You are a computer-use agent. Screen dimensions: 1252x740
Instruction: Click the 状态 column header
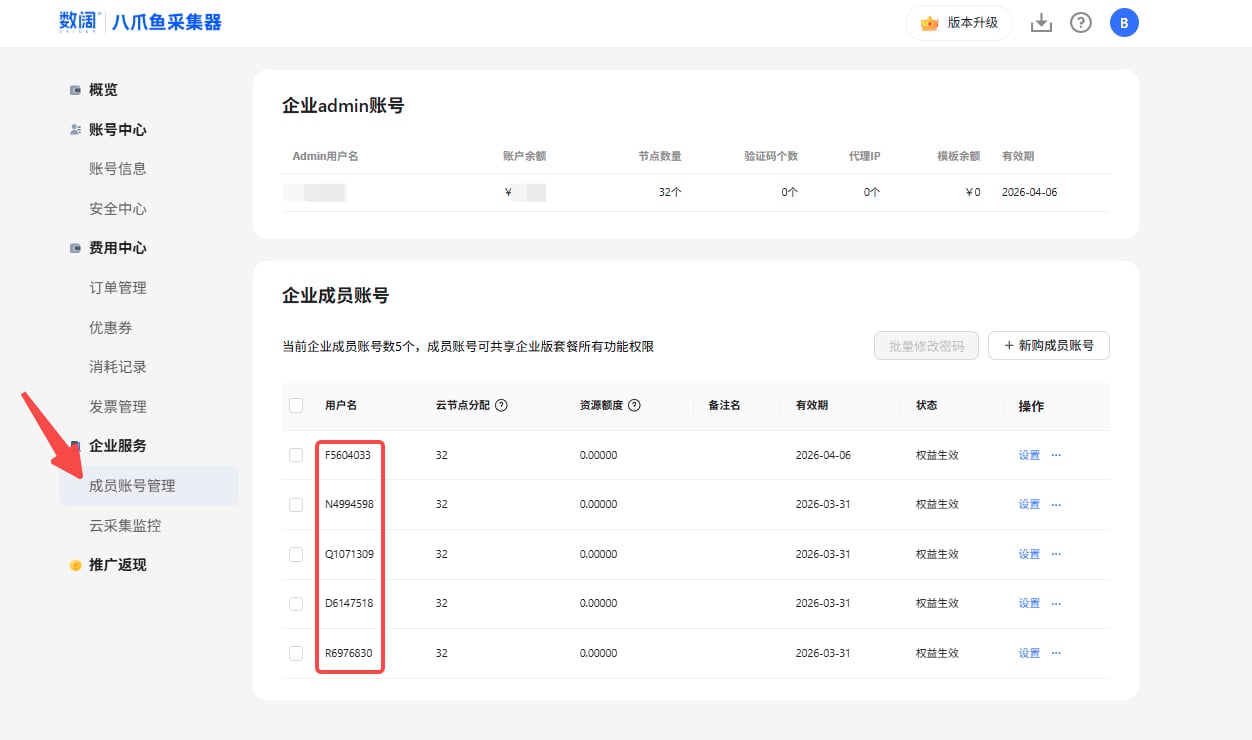(x=927, y=406)
